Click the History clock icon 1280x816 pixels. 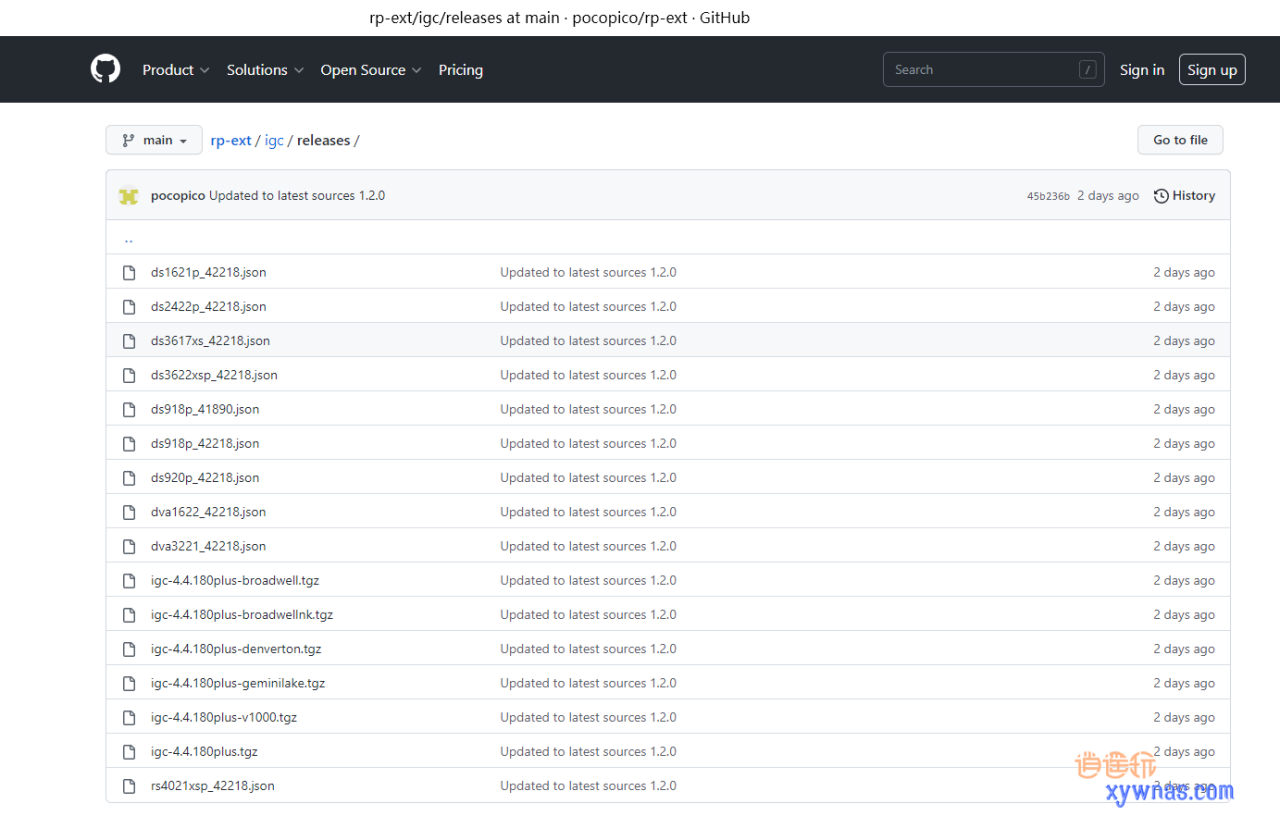[1161, 196]
